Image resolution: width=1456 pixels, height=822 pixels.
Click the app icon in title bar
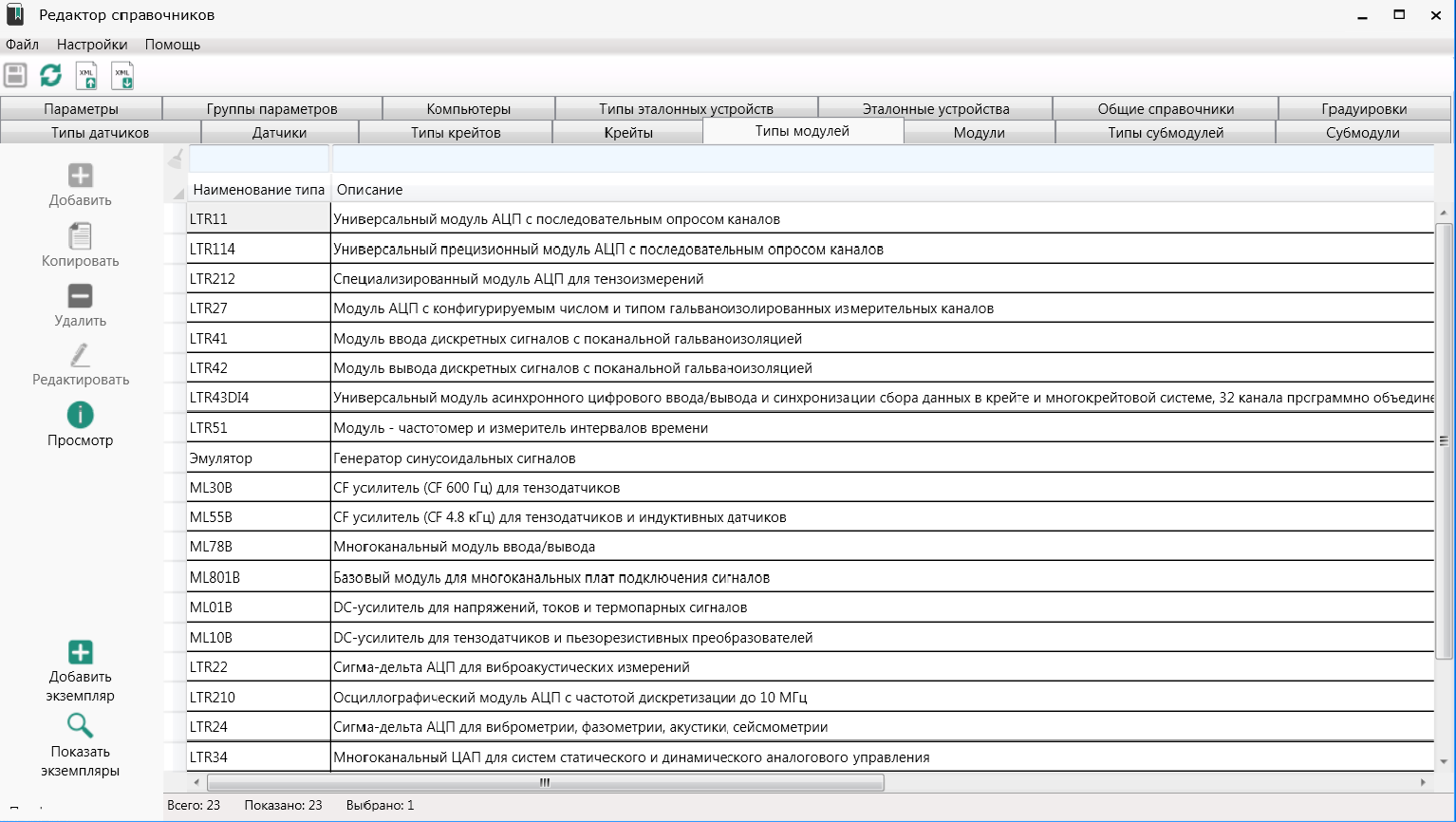15,14
